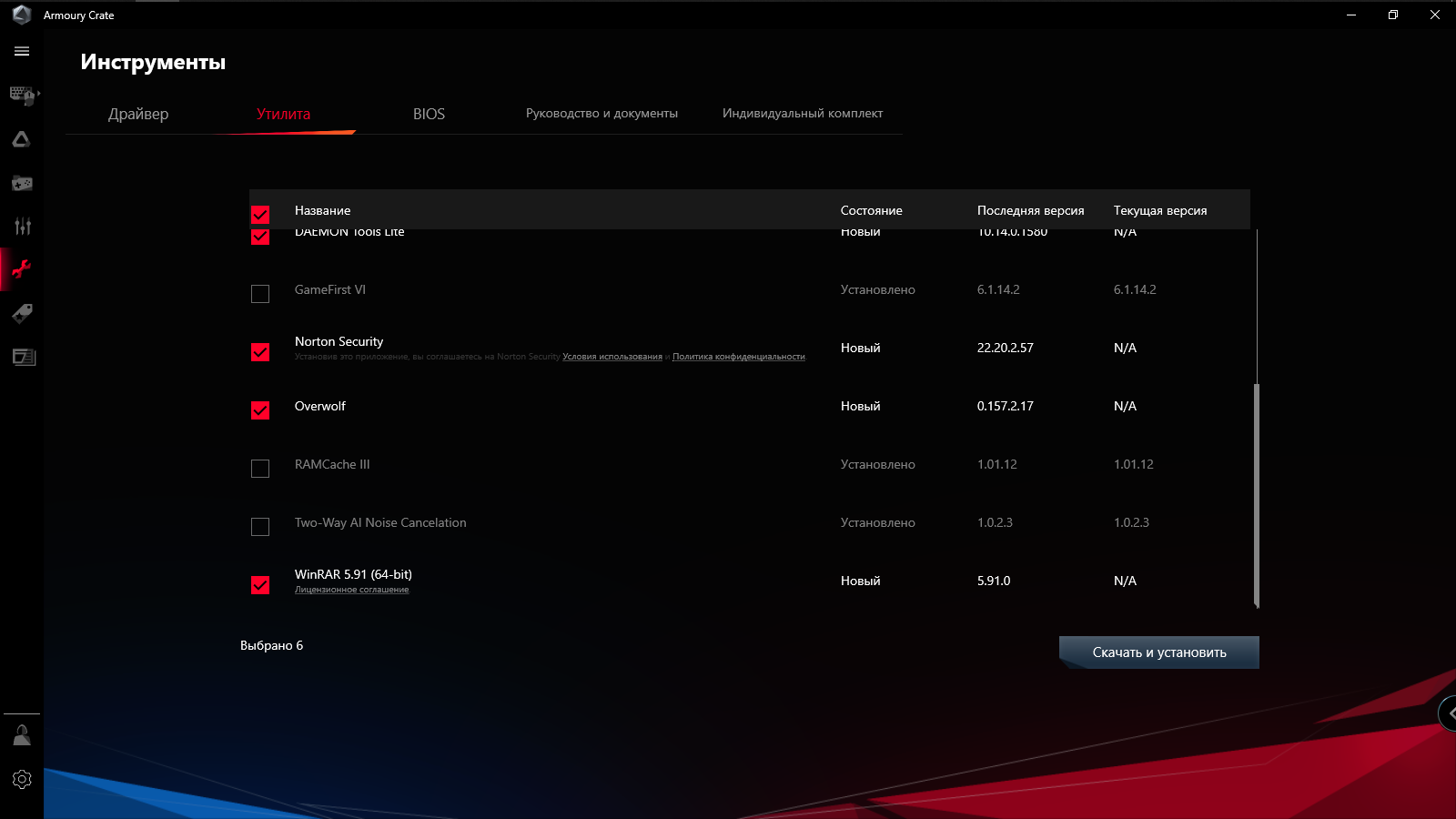Image resolution: width=1456 pixels, height=819 pixels.
Task: Open the Settings gear icon
Action: [x=22, y=779]
